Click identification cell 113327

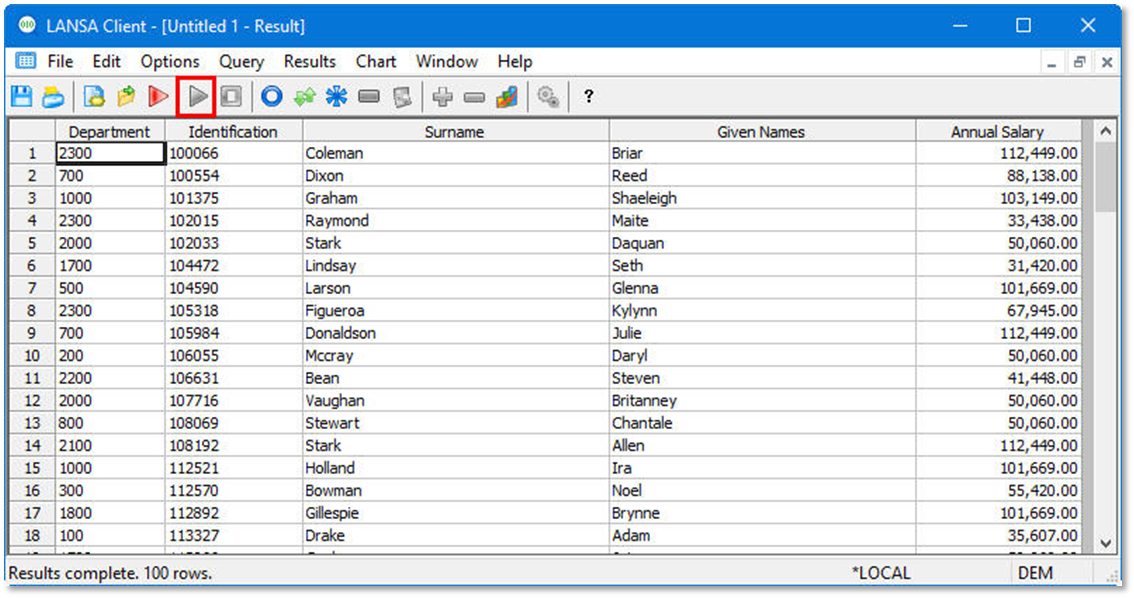(x=234, y=536)
